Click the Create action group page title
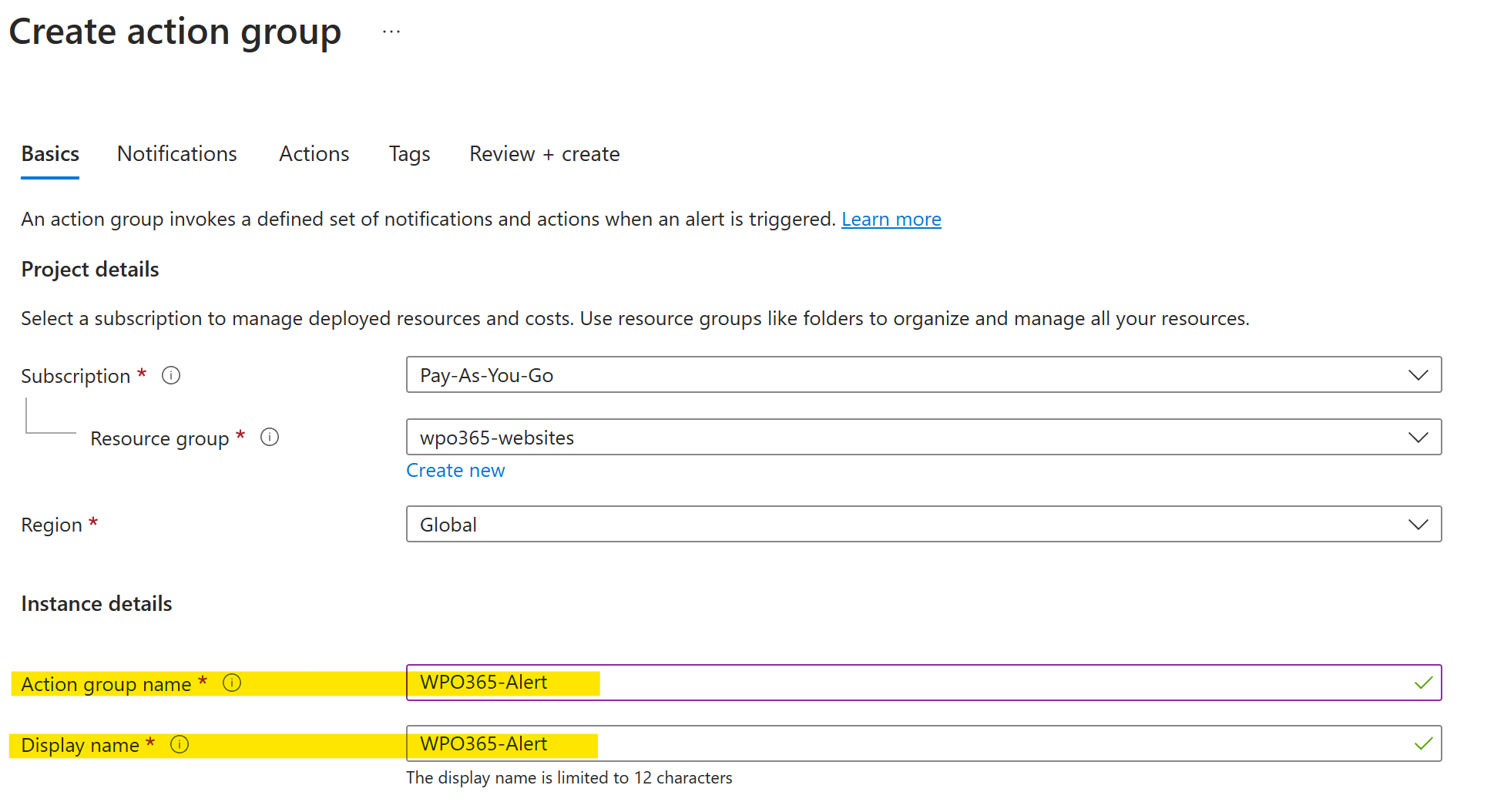This screenshot has height=812, width=1504. (x=175, y=32)
